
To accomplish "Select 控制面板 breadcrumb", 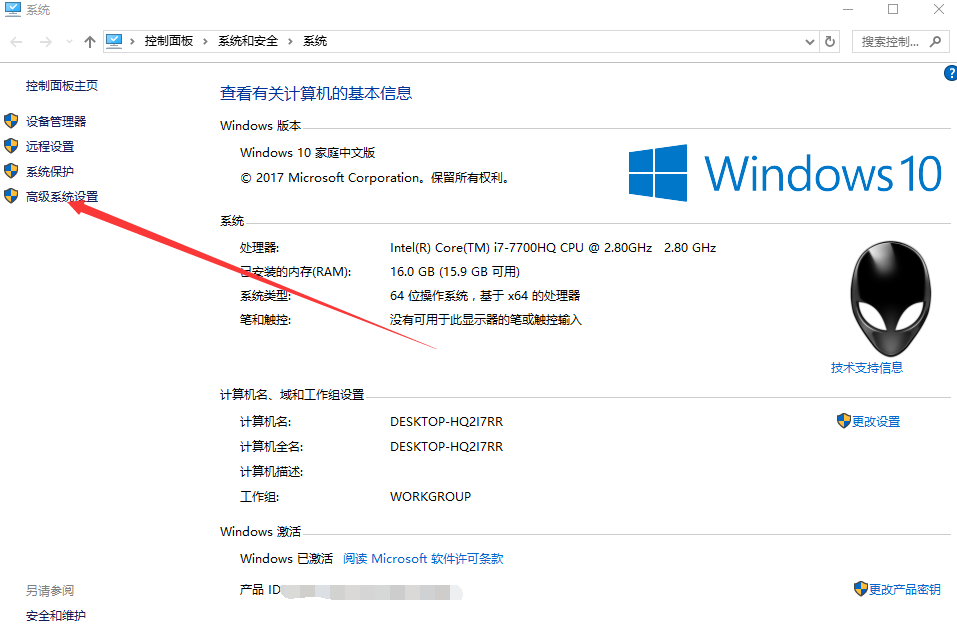I will 168,41.
